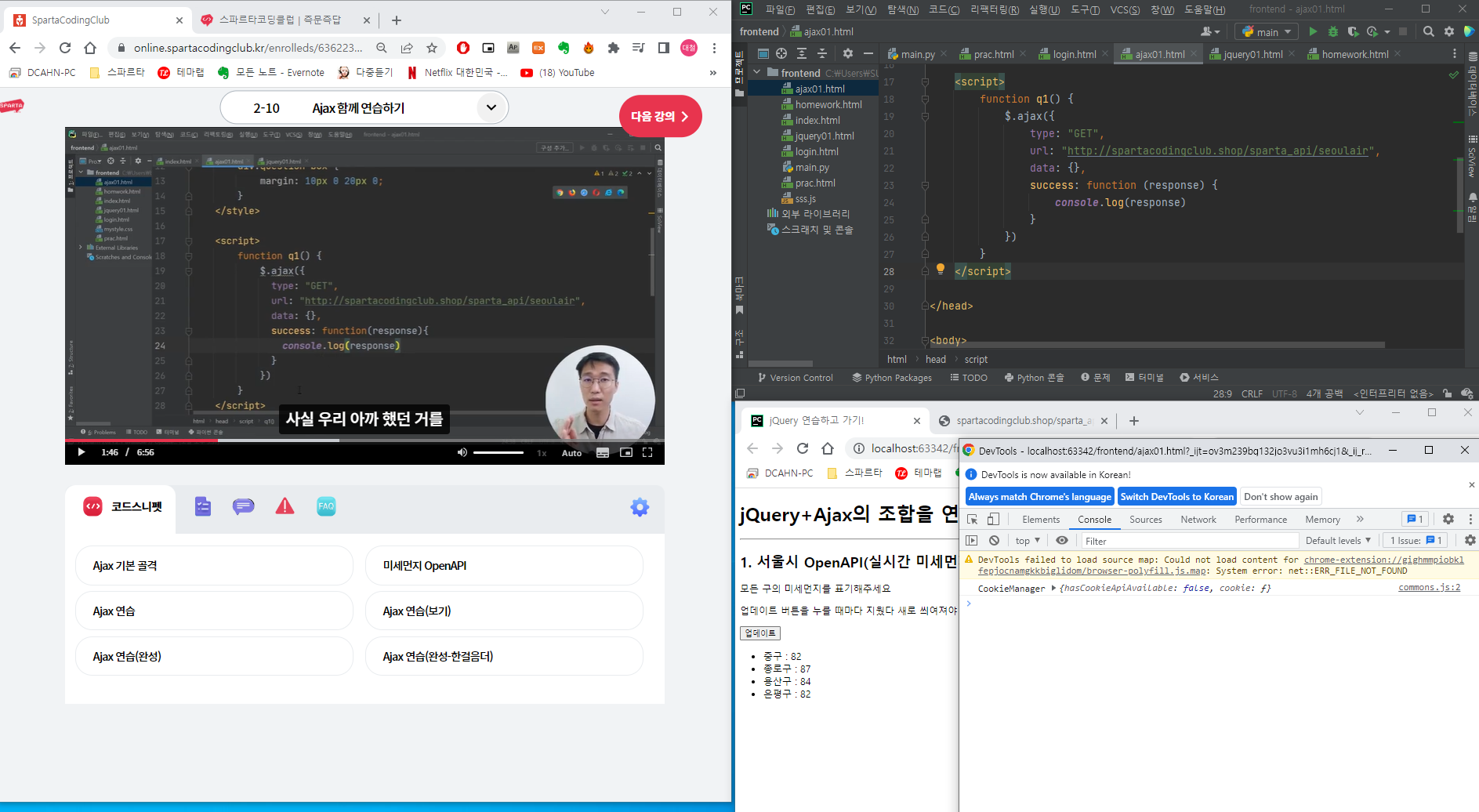The image size is (1479, 812).
Task: Clear the DevTools console
Action: point(994,540)
